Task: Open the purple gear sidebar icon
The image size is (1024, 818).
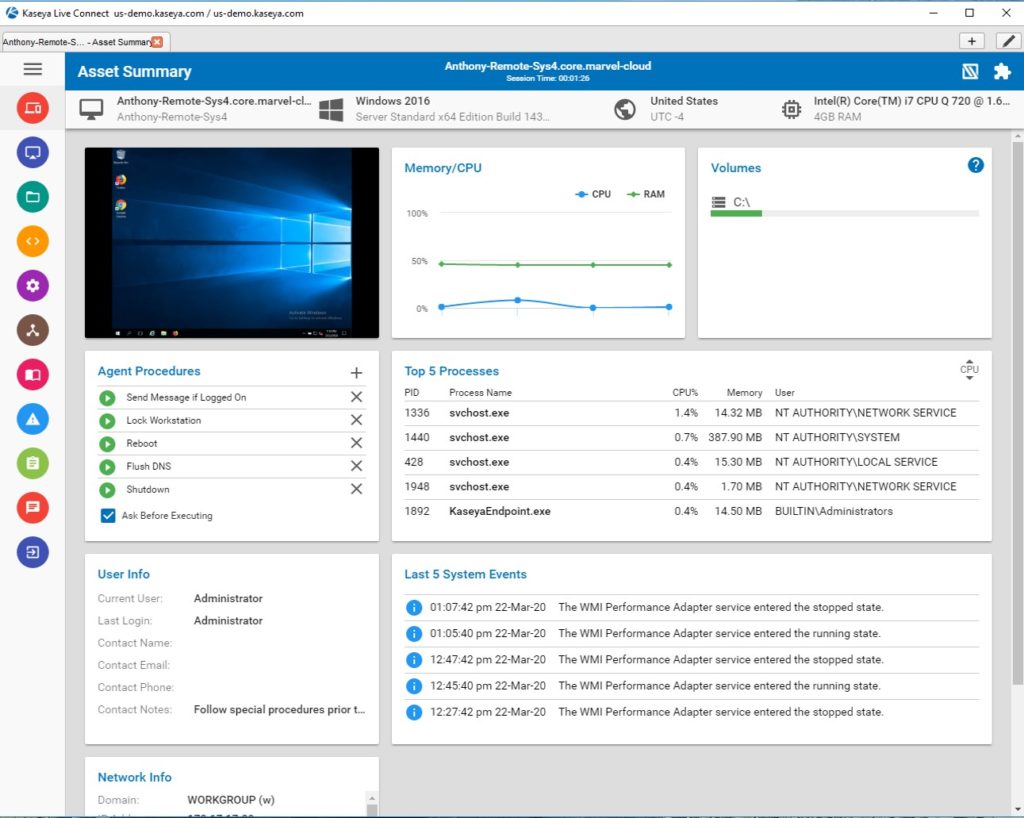Action: 33,286
